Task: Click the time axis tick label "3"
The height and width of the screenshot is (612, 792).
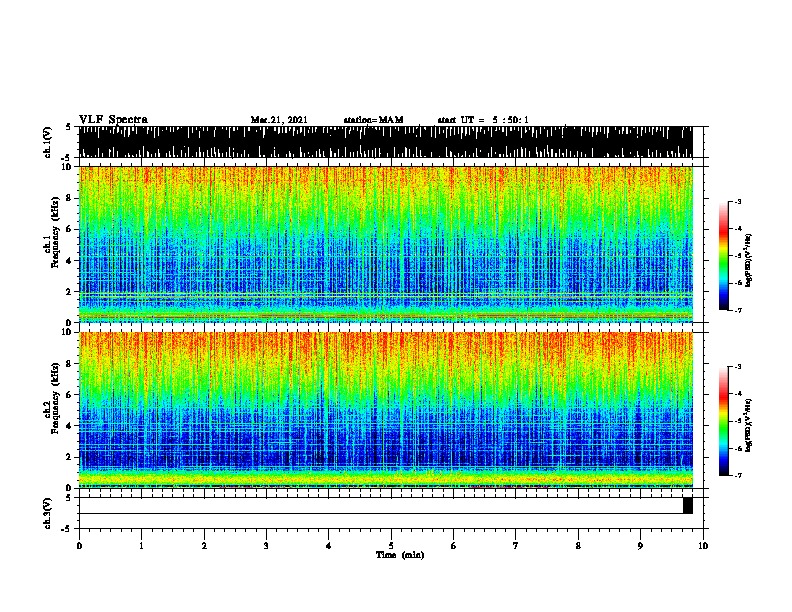Action: tap(266, 546)
